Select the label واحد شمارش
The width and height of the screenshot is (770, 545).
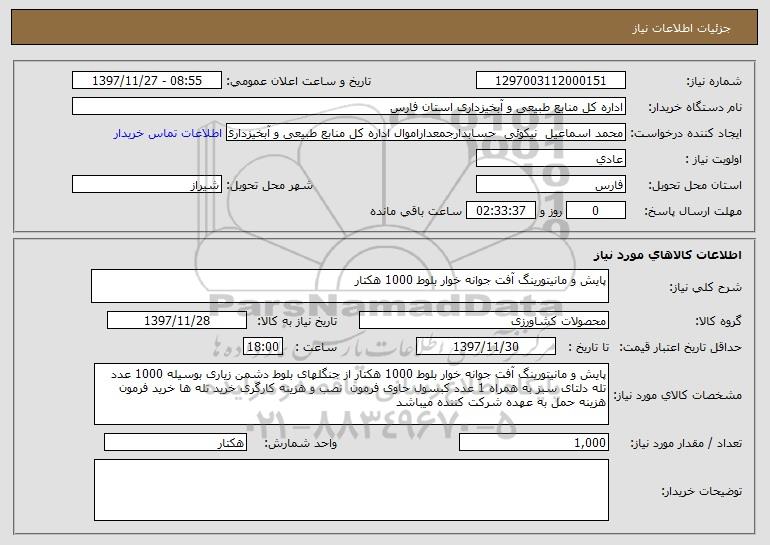coord(301,443)
